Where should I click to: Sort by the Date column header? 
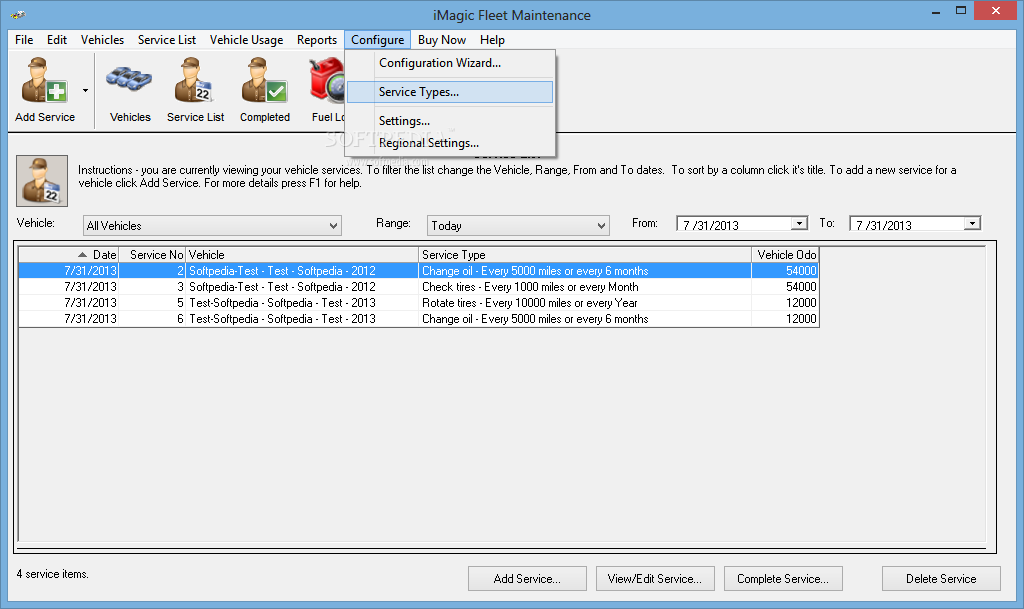[68, 255]
